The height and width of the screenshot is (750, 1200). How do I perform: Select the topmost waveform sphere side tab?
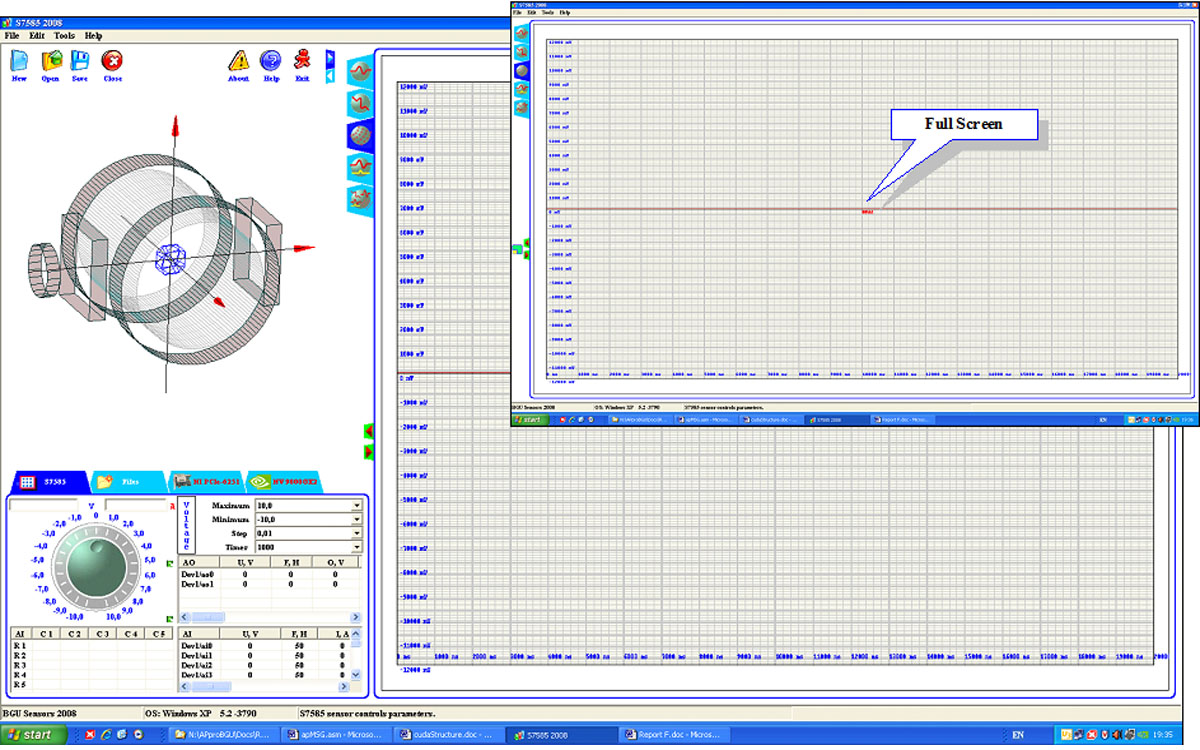pos(361,71)
